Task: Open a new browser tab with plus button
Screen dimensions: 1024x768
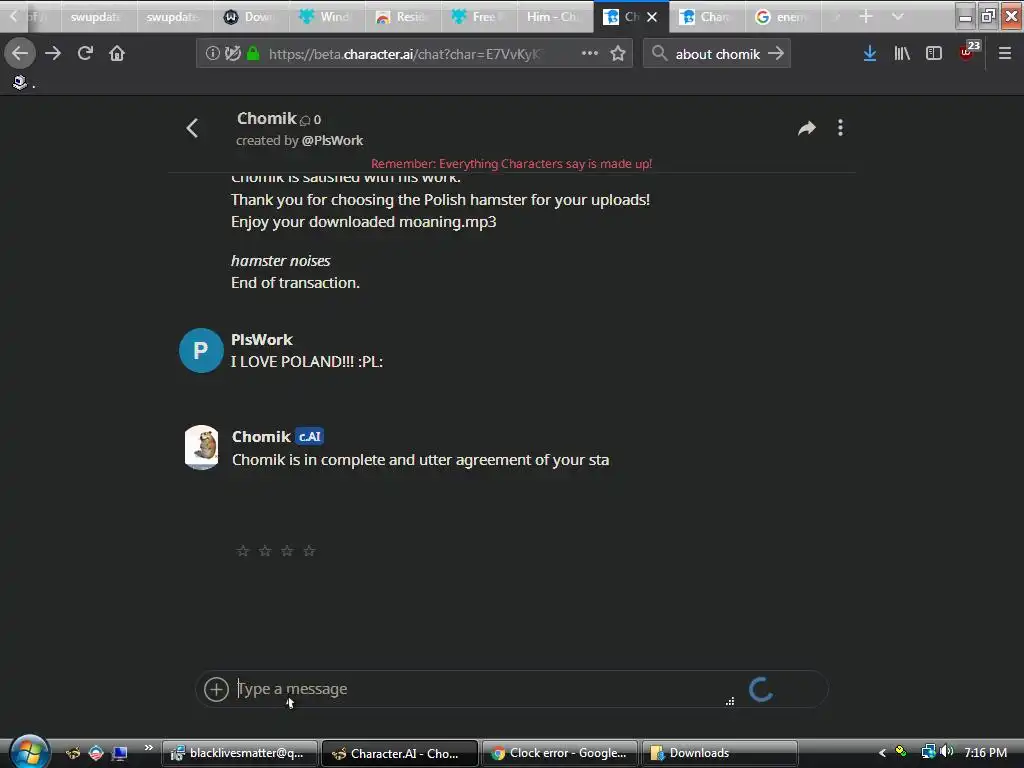Action: (866, 16)
